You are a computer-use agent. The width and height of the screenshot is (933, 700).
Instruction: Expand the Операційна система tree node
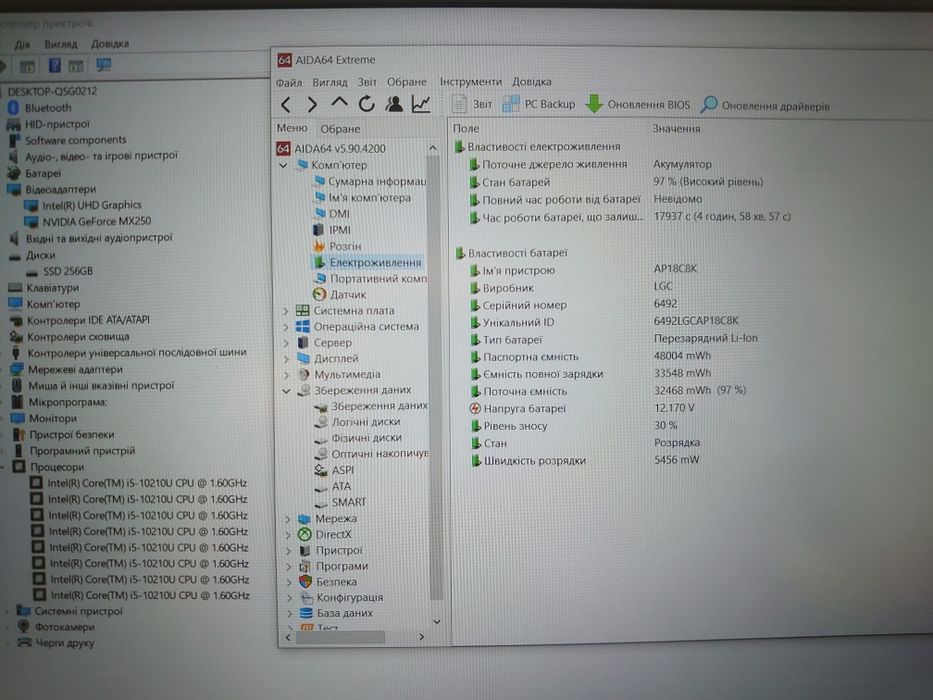(286, 327)
